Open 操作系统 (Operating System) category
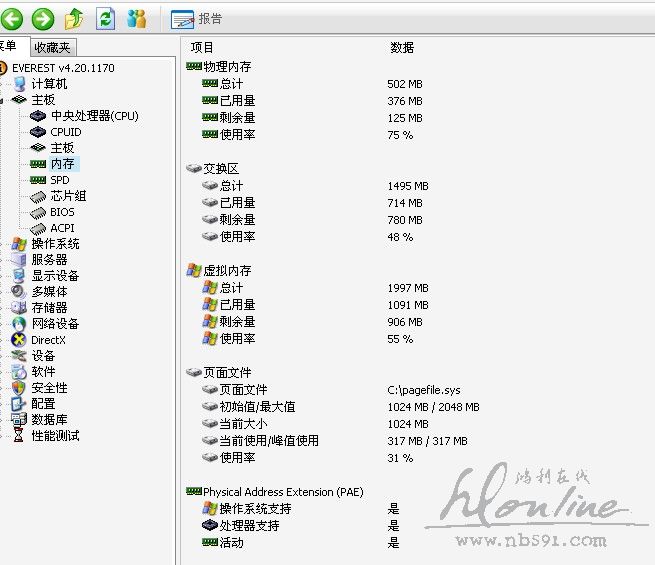The width and height of the screenshot is (655, 565). (55, 244)
